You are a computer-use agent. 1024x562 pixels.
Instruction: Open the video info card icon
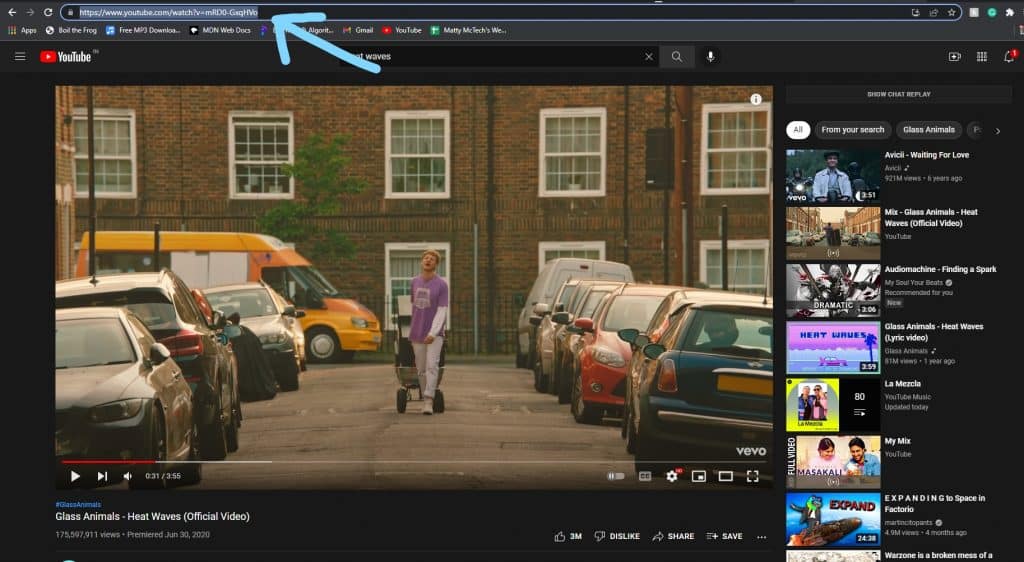click(x=756, y=99)
